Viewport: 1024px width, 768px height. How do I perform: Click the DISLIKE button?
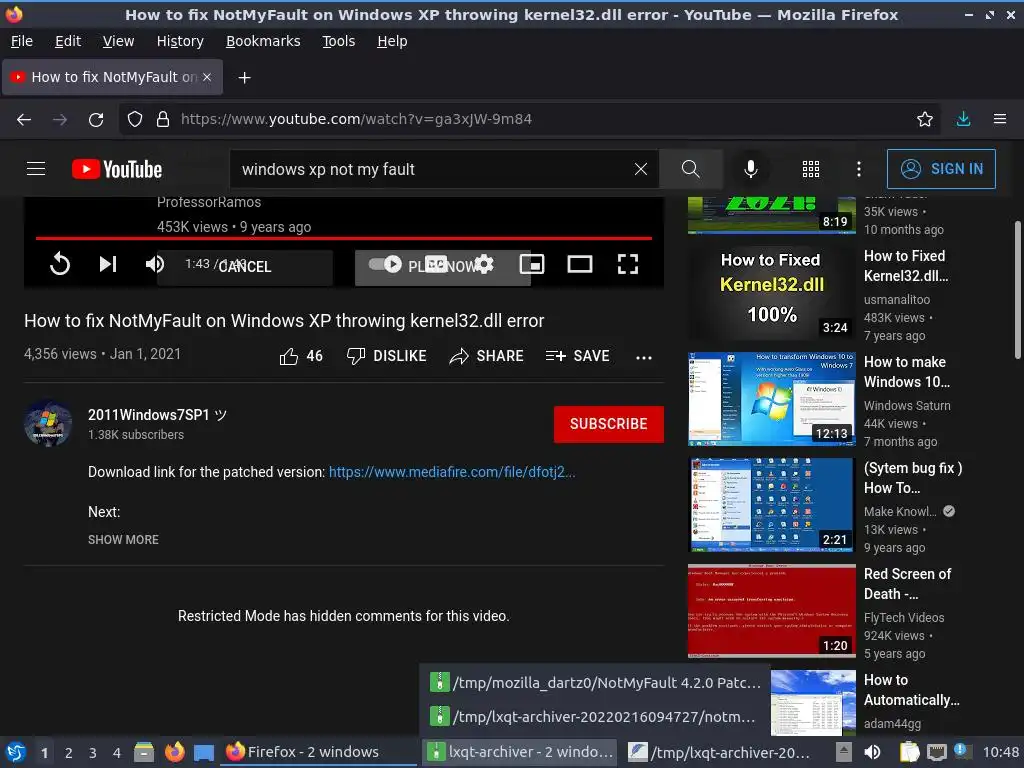tap(387, 356)
